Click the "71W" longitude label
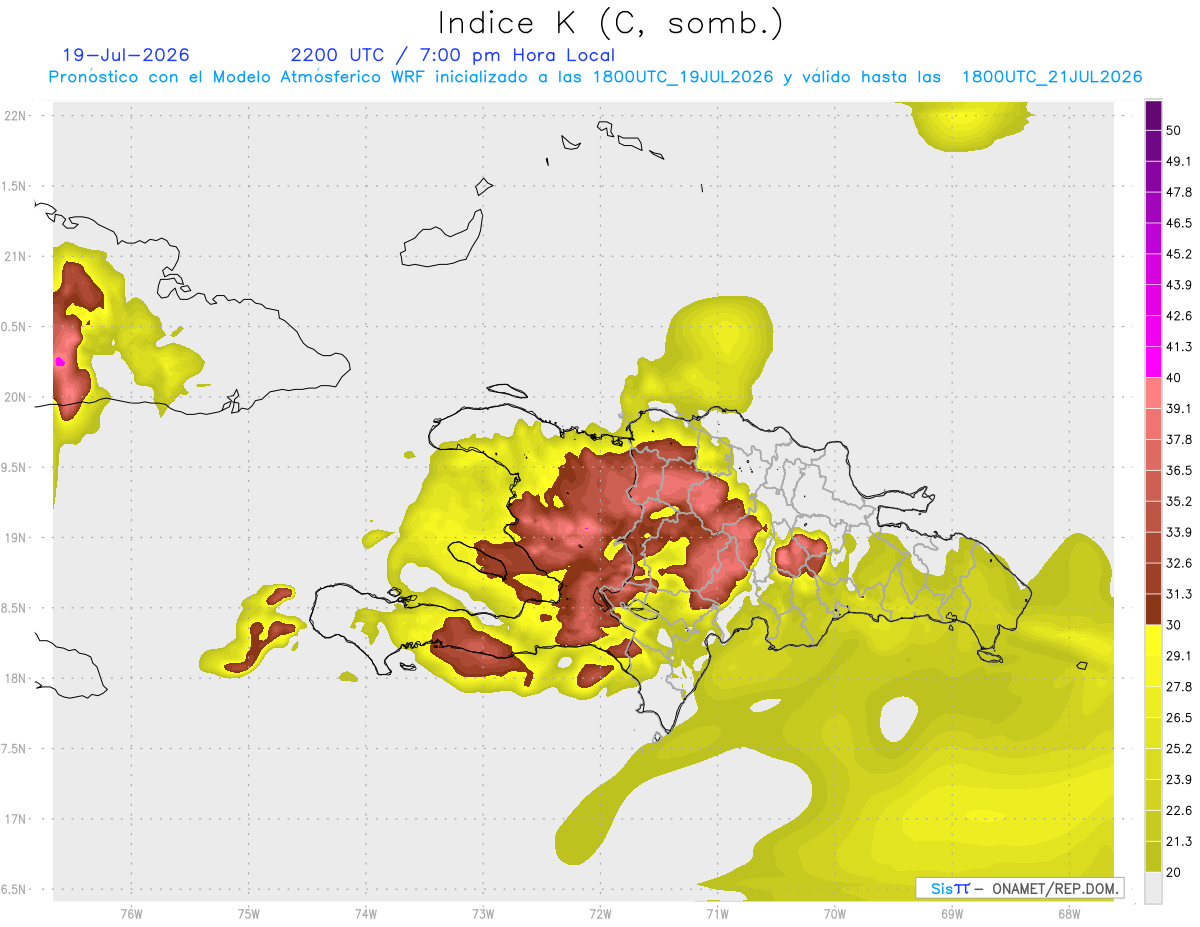1200x927 pixels. [x=717, y=913]
